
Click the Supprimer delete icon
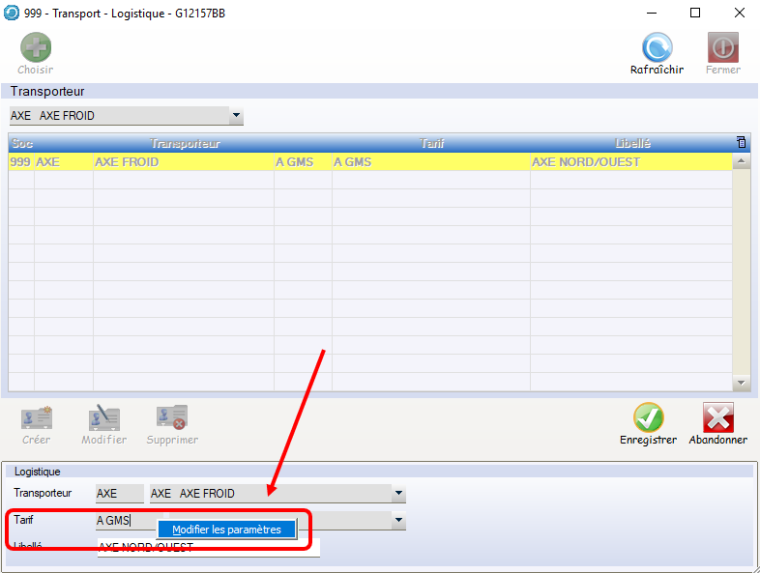pyautogui.click(x=172, y=417)
